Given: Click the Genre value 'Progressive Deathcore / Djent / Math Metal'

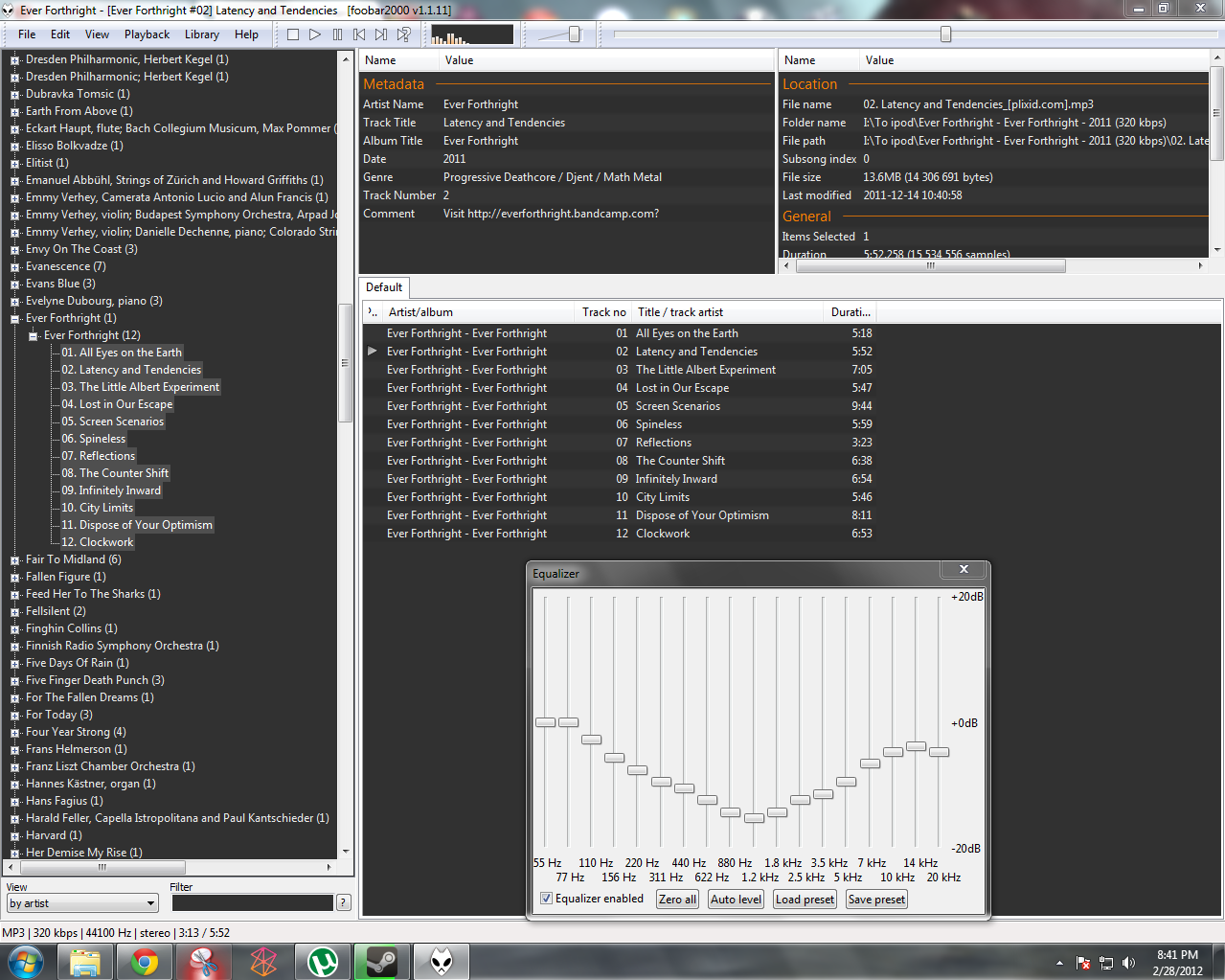Looking at the screenshot, I should point(553,177).
